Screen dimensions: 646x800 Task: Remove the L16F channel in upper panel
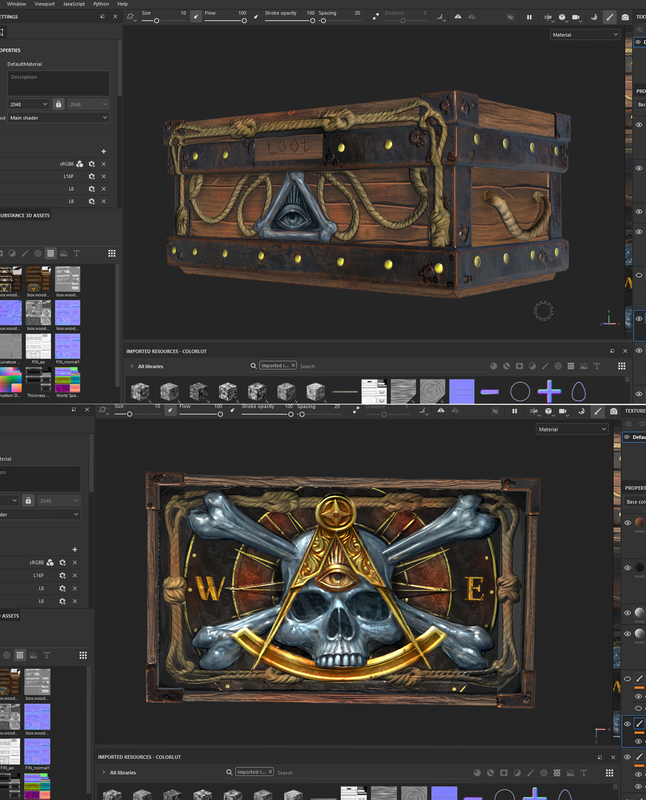104,176
